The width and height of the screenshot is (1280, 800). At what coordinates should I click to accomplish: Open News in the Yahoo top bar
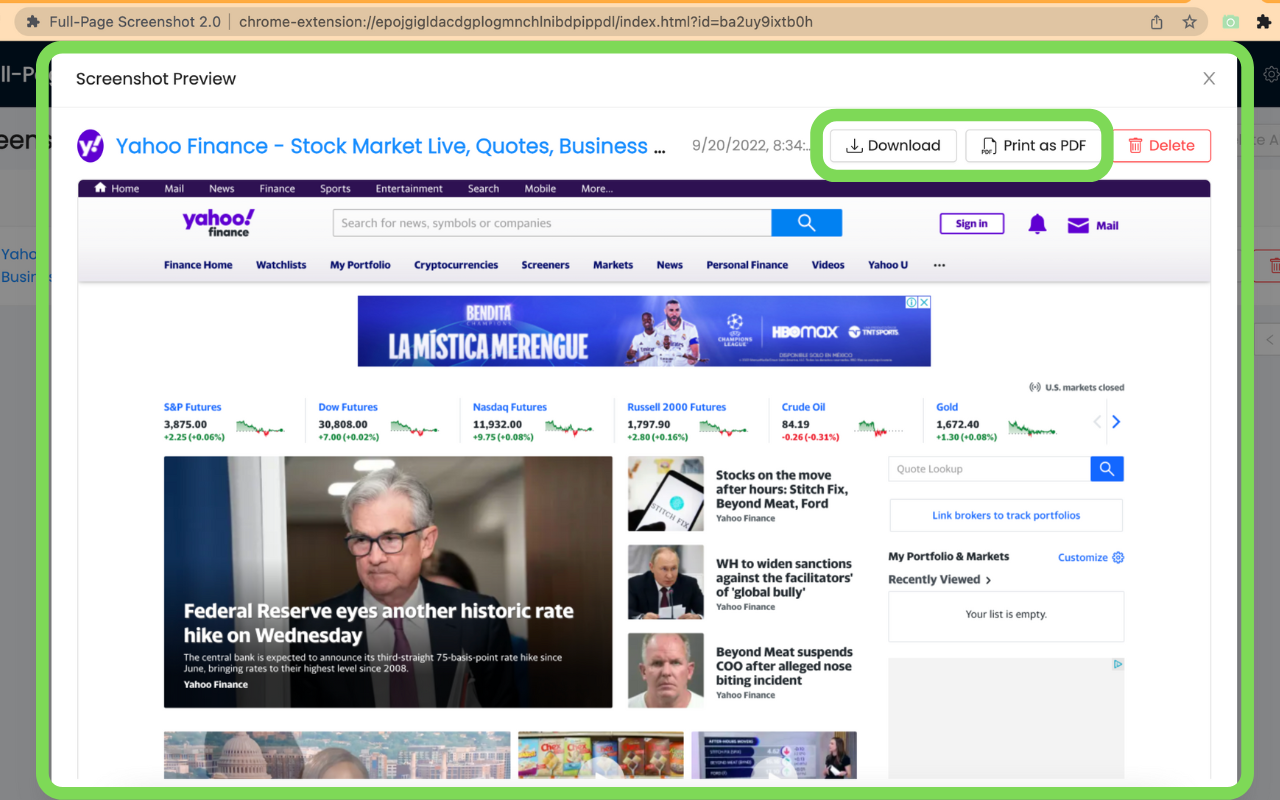click(x=222, y=188)
